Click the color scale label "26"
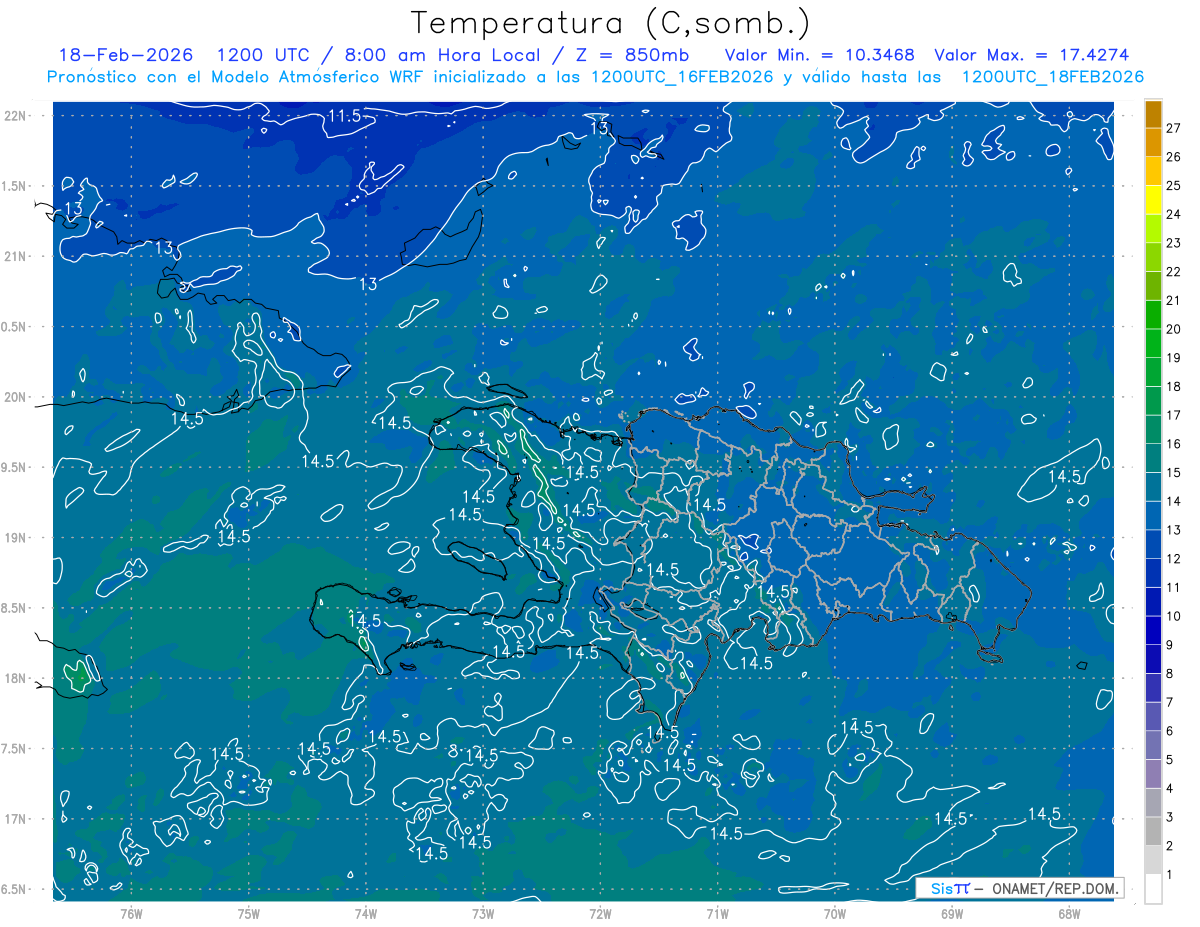The width and height of the screenshot is (1200, 927). 1174,157
